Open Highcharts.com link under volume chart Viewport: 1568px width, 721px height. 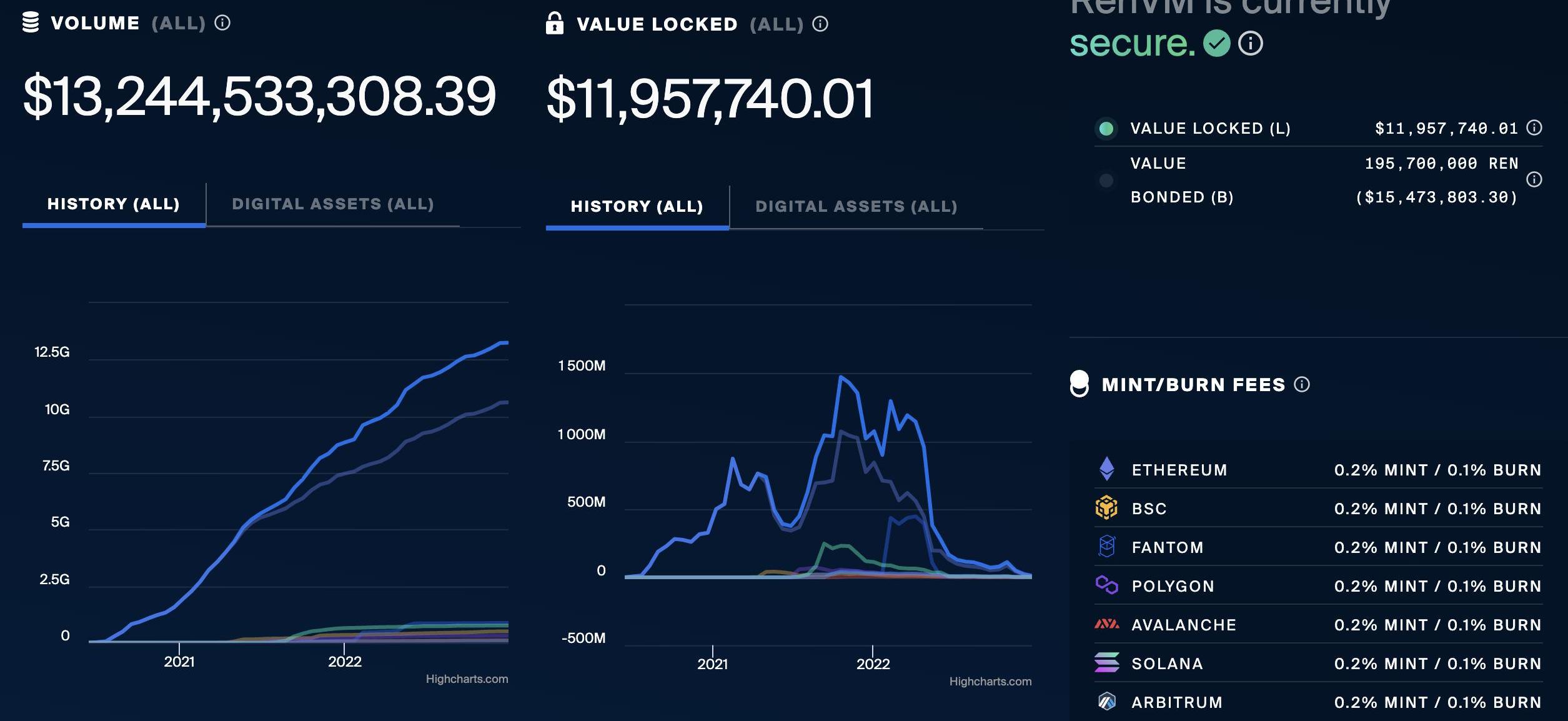(x=467, y=679)
